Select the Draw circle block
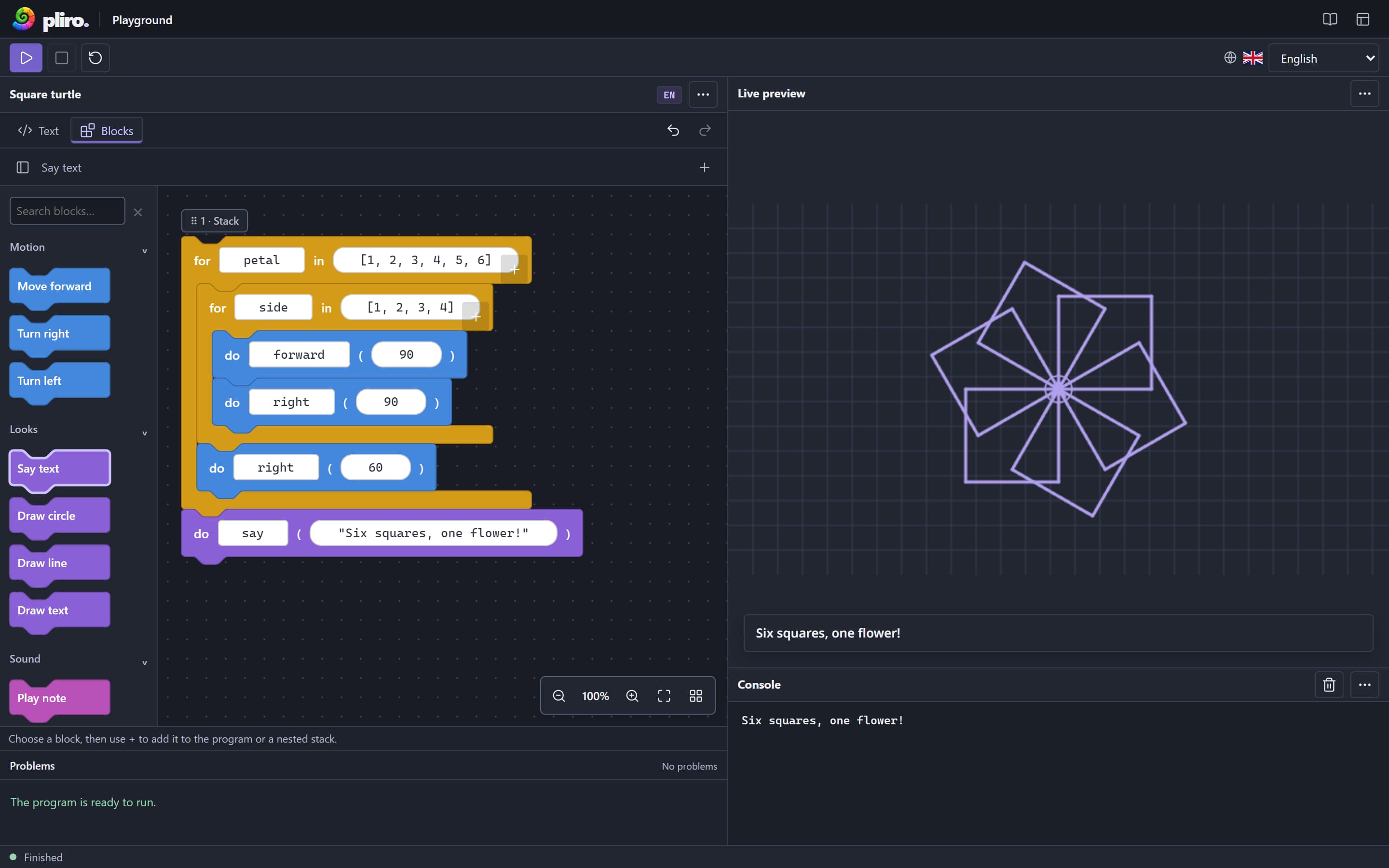The image size is (1389, 868). [x=60, y=516]
